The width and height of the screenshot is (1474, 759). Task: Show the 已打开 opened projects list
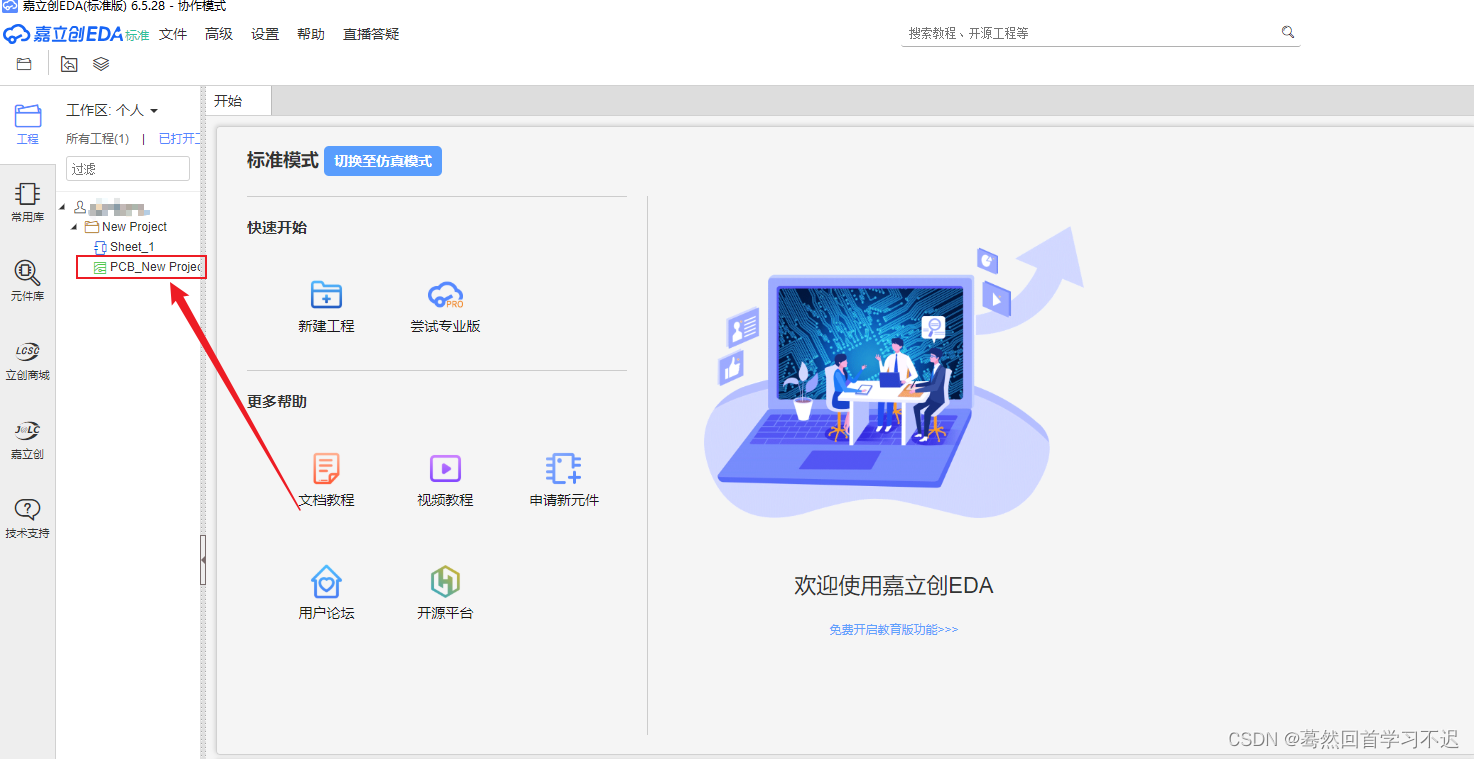(x=180, y=139)
